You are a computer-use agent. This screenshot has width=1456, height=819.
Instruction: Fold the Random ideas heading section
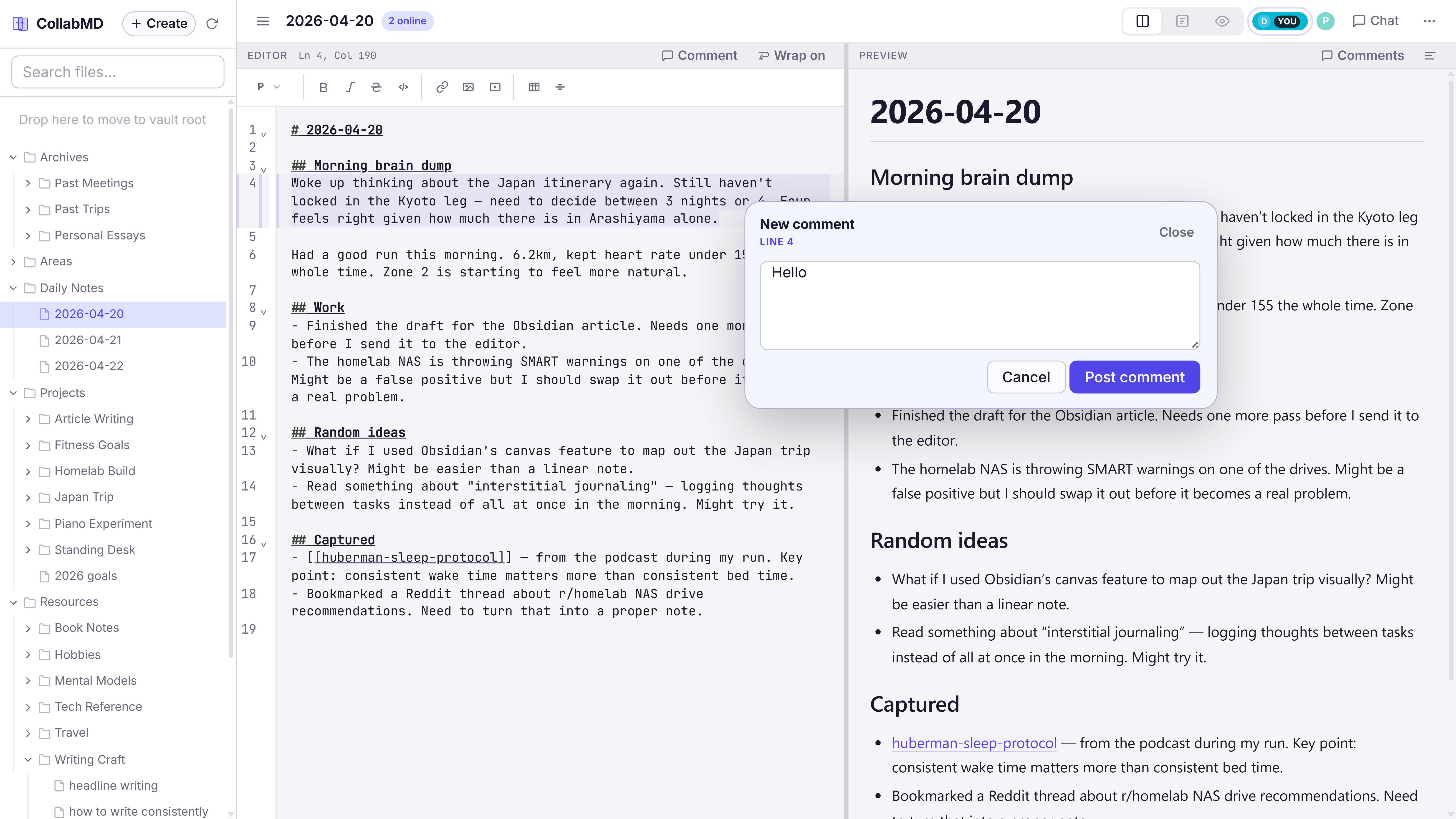(263, 436)
